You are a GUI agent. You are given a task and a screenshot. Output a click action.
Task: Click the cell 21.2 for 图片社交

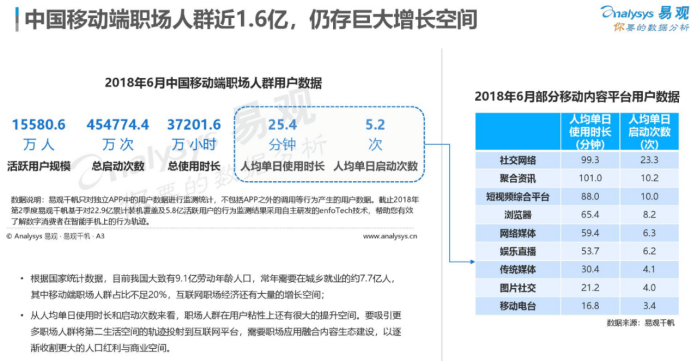coord(590,287)
